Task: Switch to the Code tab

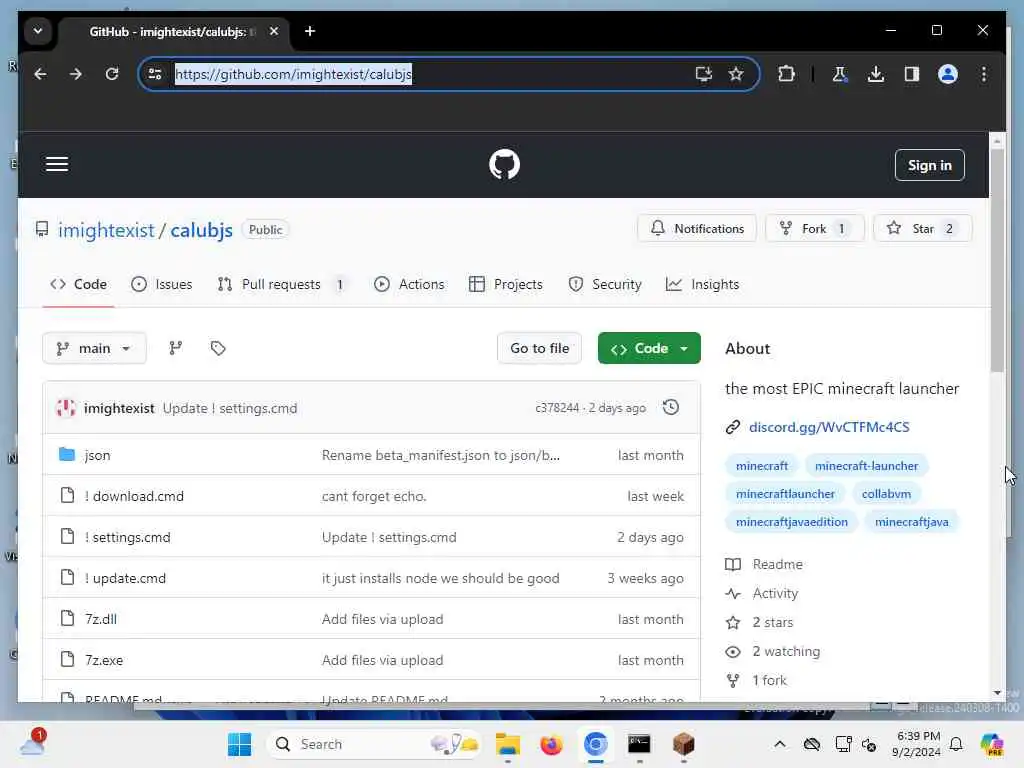Action: (x=78, y=285)
